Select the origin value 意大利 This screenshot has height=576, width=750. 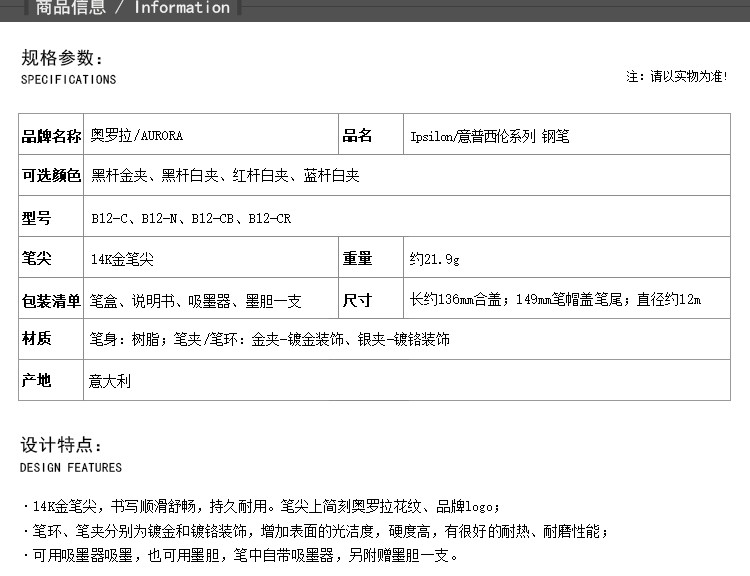(x=110, y=381)
